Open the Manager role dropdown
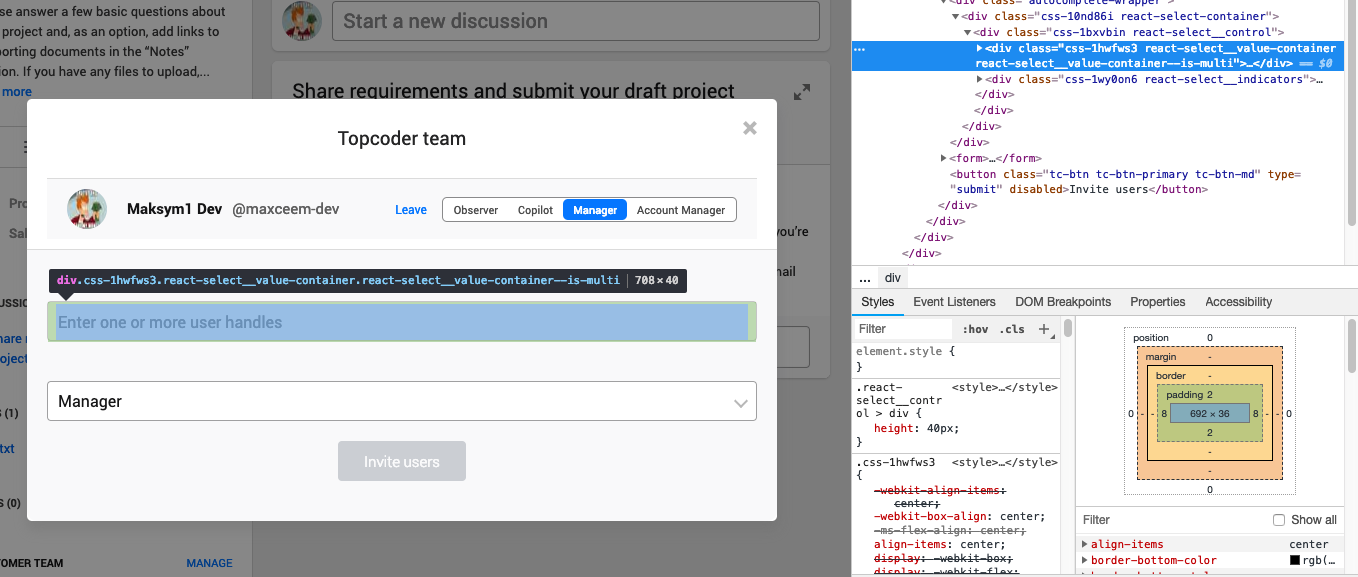Screen dimensions: 1358x577 [x=402, y=401]
